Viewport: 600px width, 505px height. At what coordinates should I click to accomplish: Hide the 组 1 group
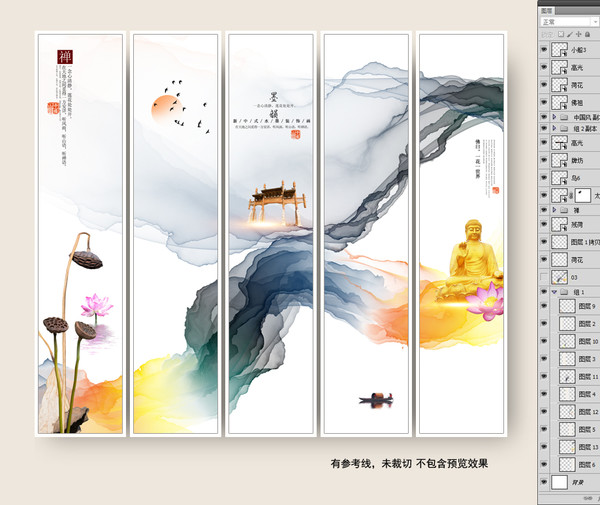coord(544,292)
